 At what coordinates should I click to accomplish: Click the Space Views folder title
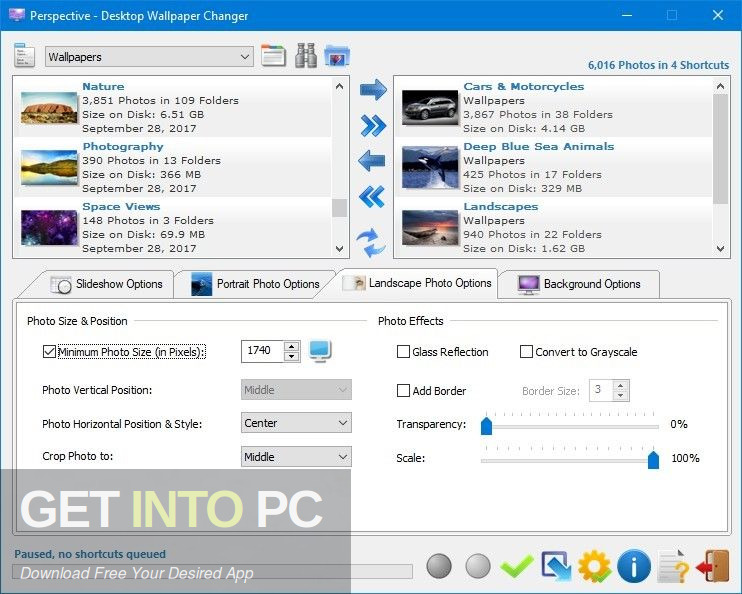click(121, 207)
